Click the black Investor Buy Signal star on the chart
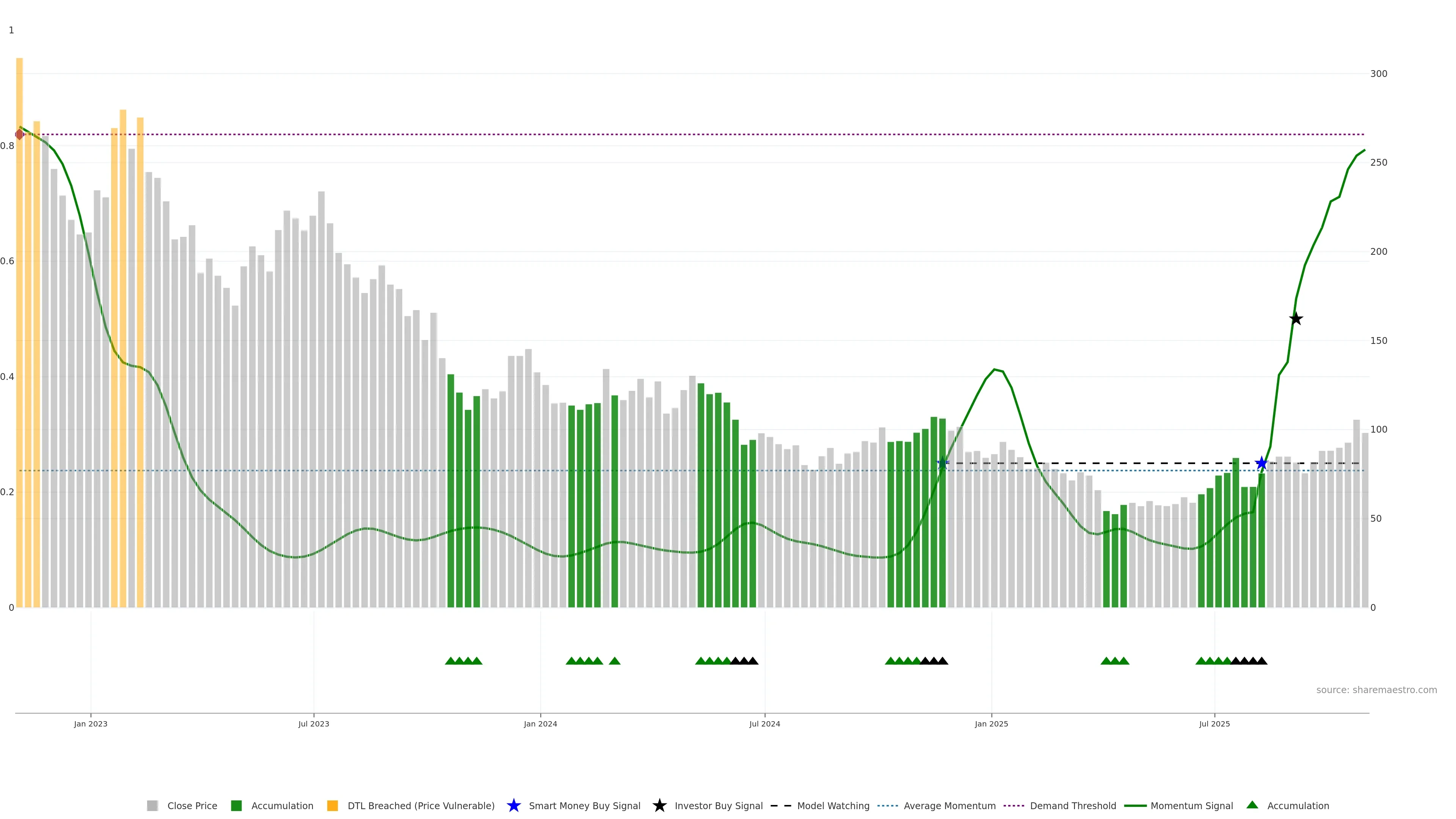The width and height of the screenshot is (1456, 819). click(1296, 319)
